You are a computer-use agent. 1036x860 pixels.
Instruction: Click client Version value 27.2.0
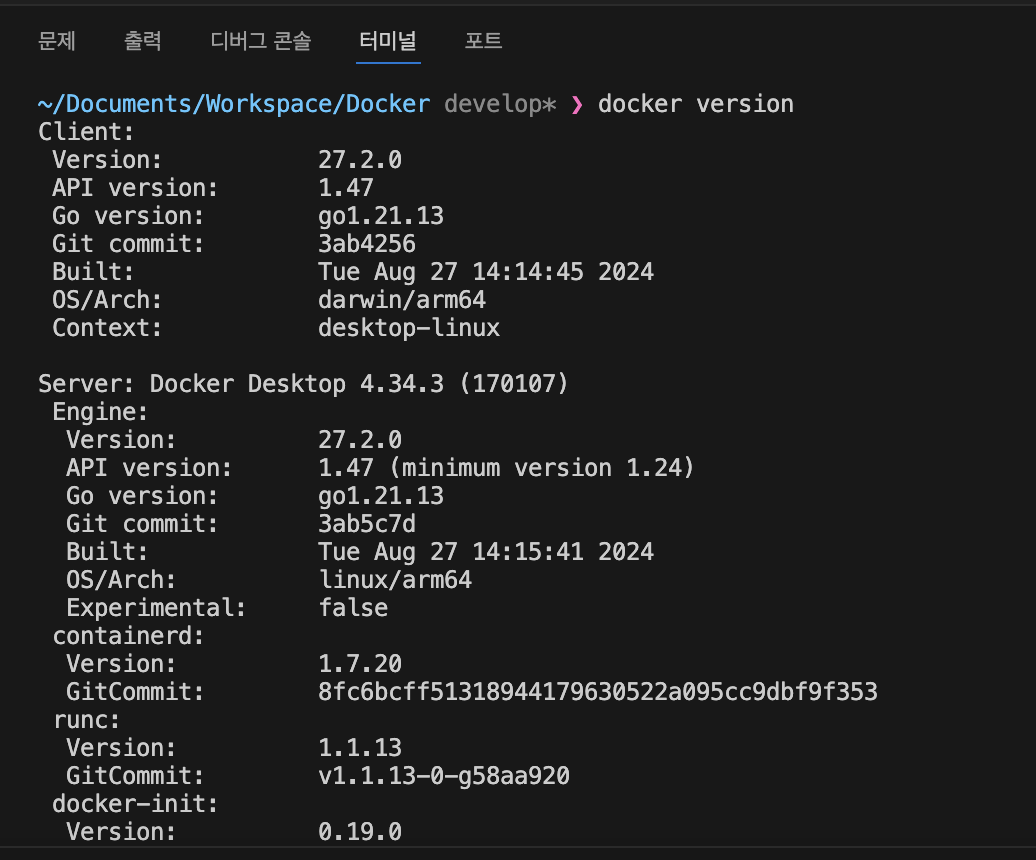pyautogui.click(x=360, y=160)
